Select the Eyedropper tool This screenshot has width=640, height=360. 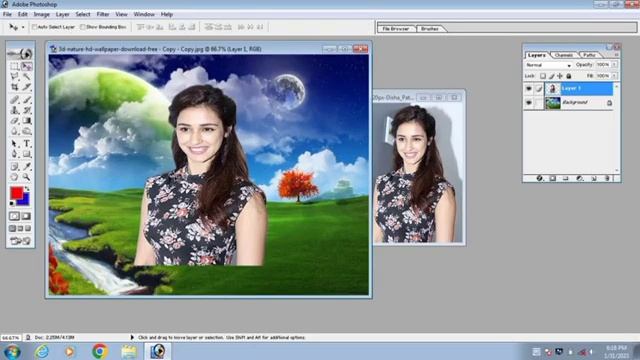coord(27,167)
